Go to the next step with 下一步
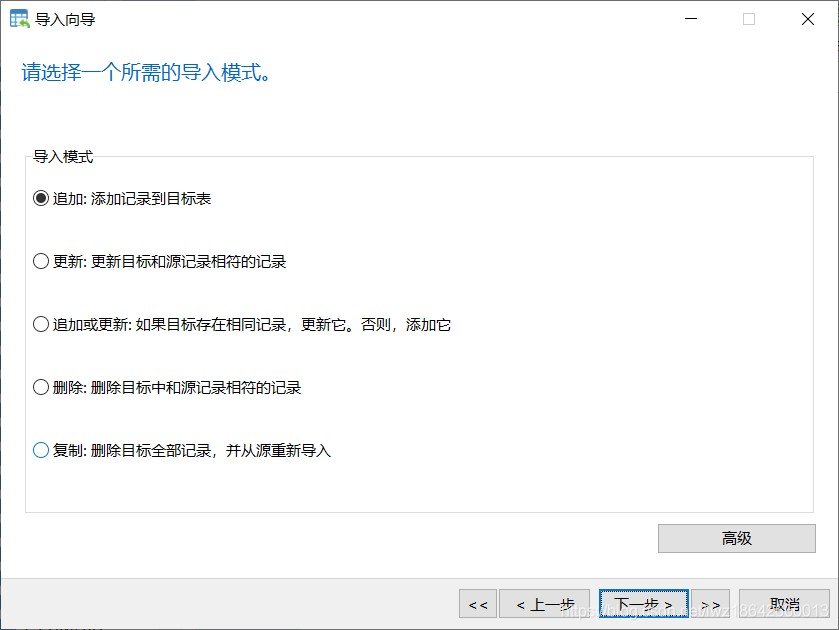This screenshot has height=630, width=839. tap(643, 604)
